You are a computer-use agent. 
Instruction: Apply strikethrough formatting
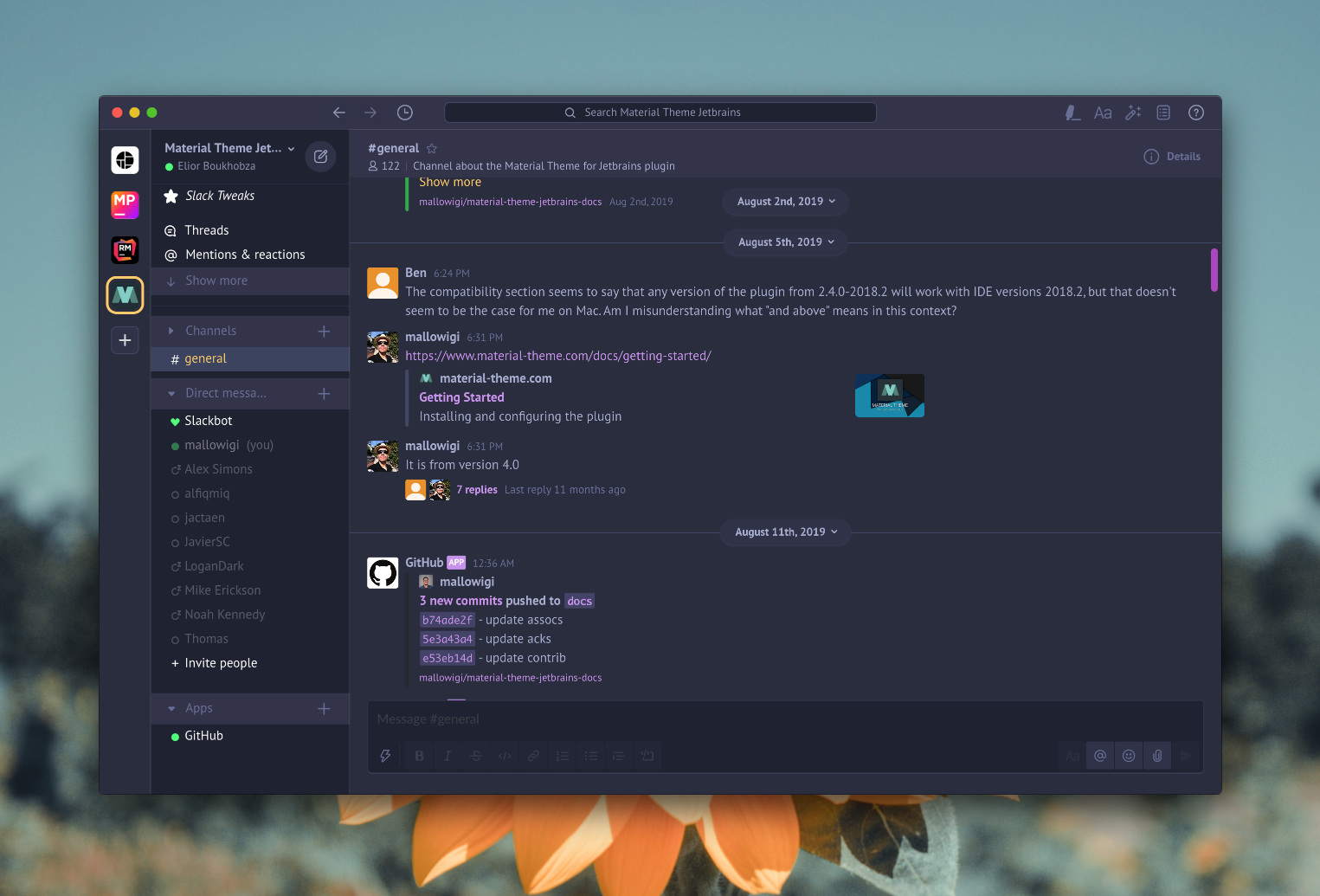(476, 756)
